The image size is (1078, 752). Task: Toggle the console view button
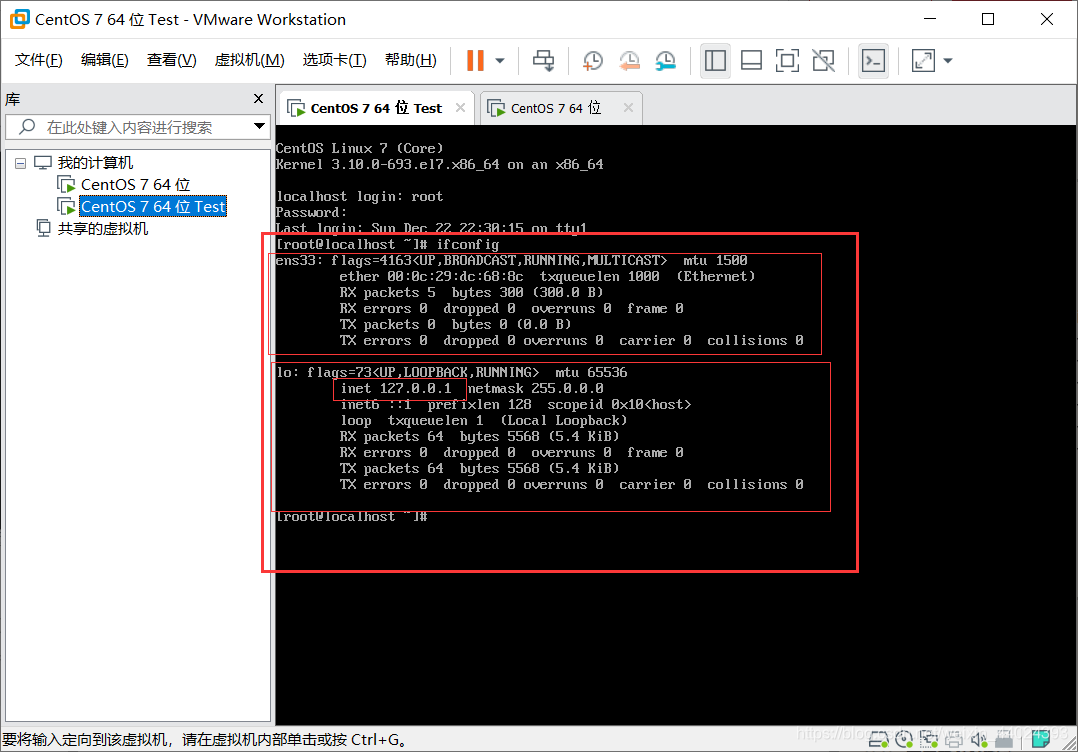point(873,60)
